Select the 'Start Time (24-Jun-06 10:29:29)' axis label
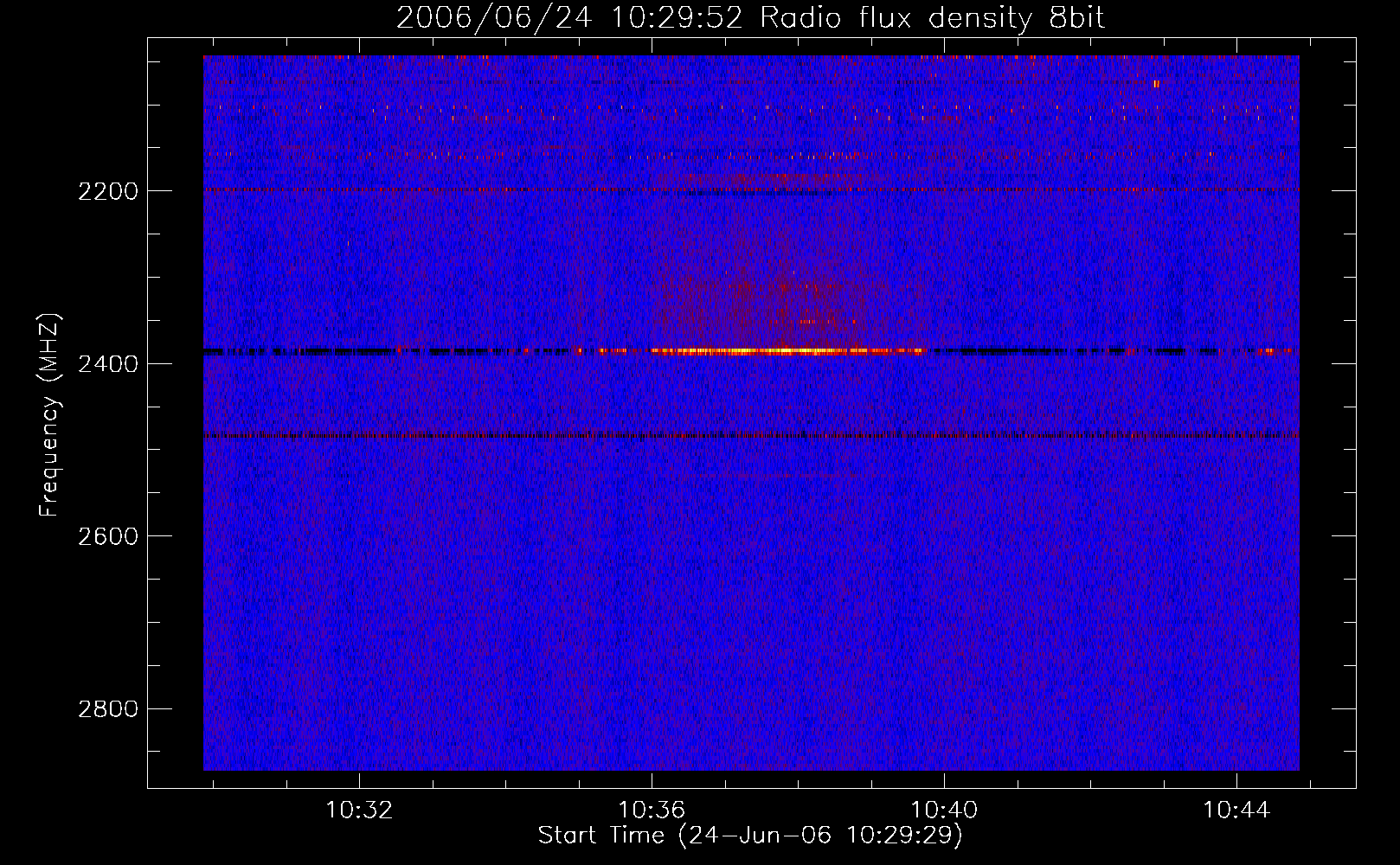Screen dimensions: 1400x865 tap(750, 836)
